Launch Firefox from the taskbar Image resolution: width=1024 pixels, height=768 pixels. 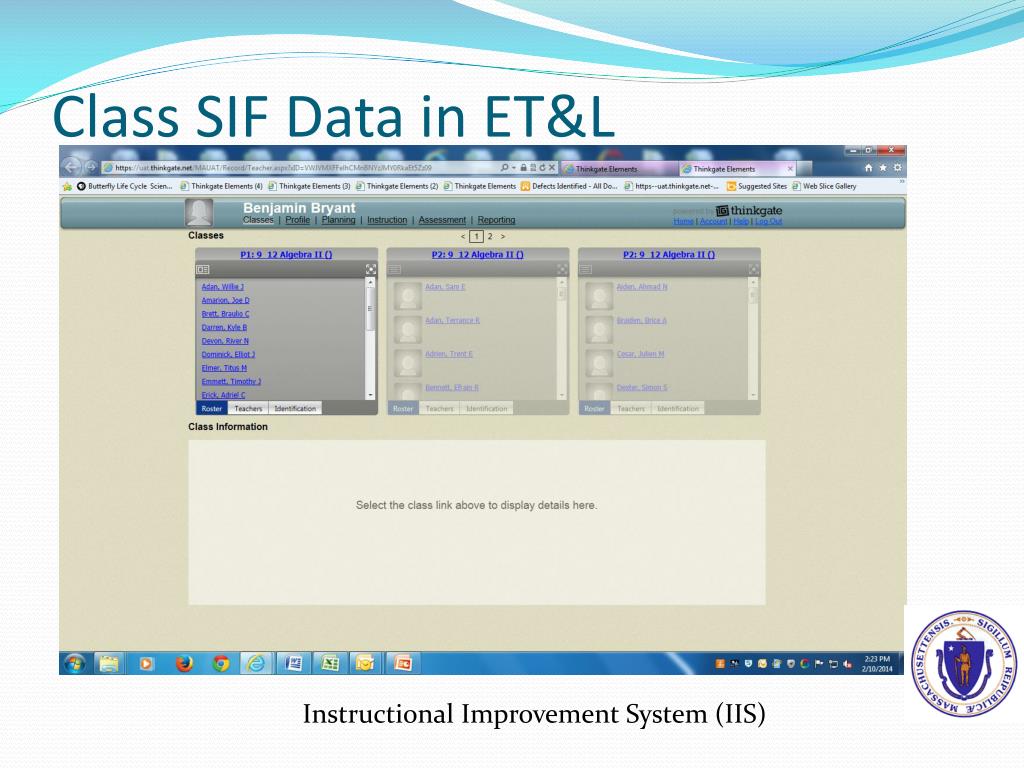(x=184, y=664)
